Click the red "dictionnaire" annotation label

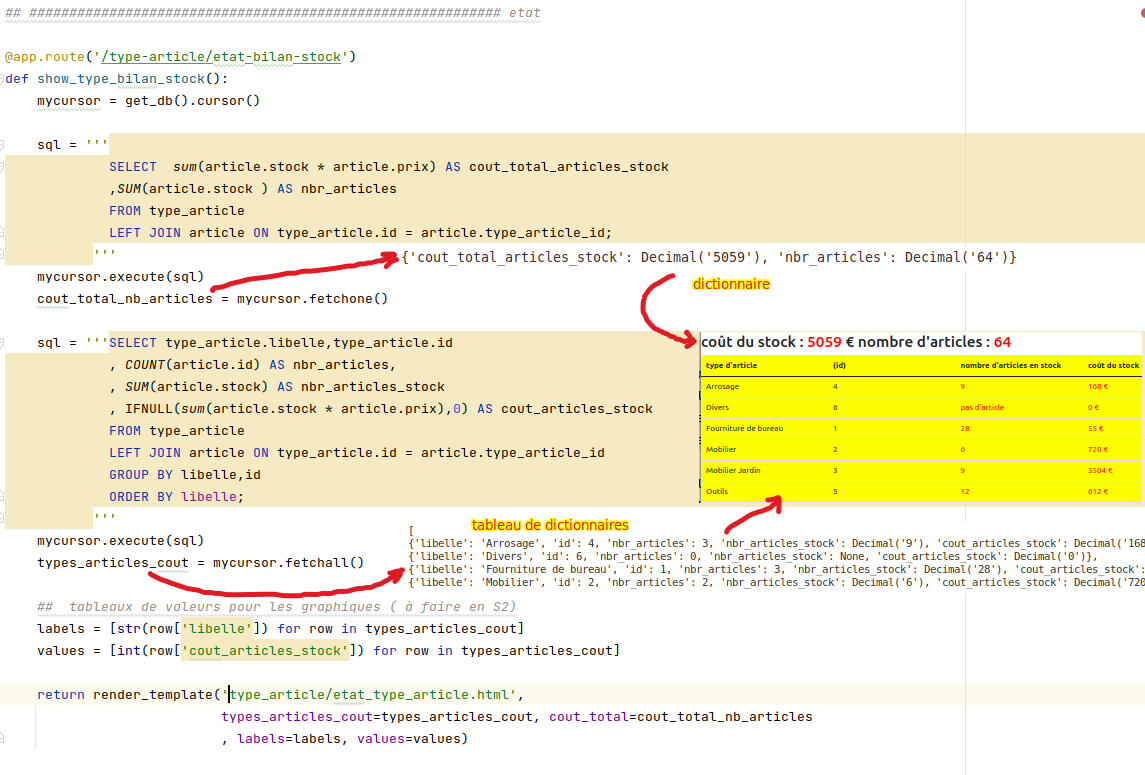pos(731,285)
